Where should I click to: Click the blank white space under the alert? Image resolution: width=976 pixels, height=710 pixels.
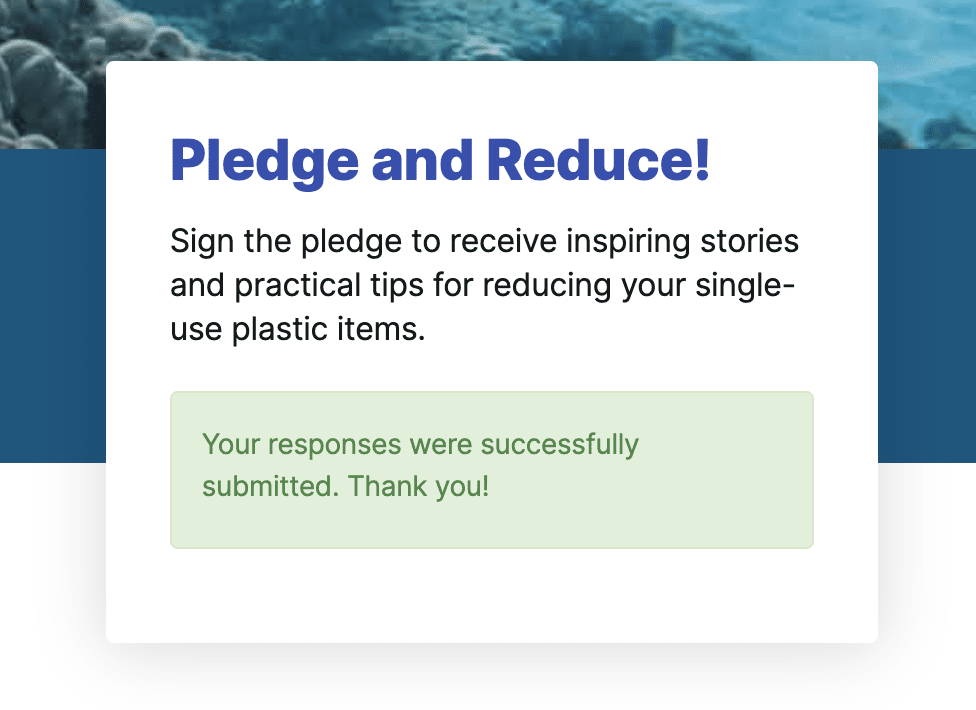(x=492, y=595)
